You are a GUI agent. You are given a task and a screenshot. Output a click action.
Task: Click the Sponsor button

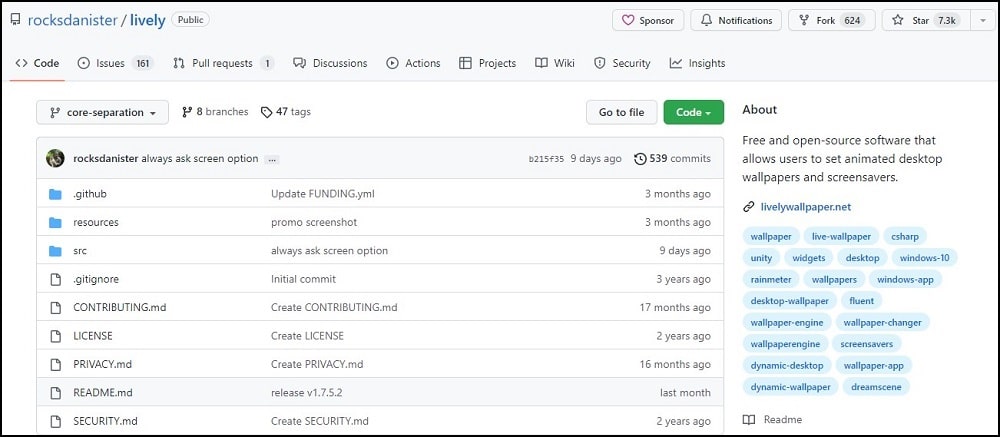(648, 20)
